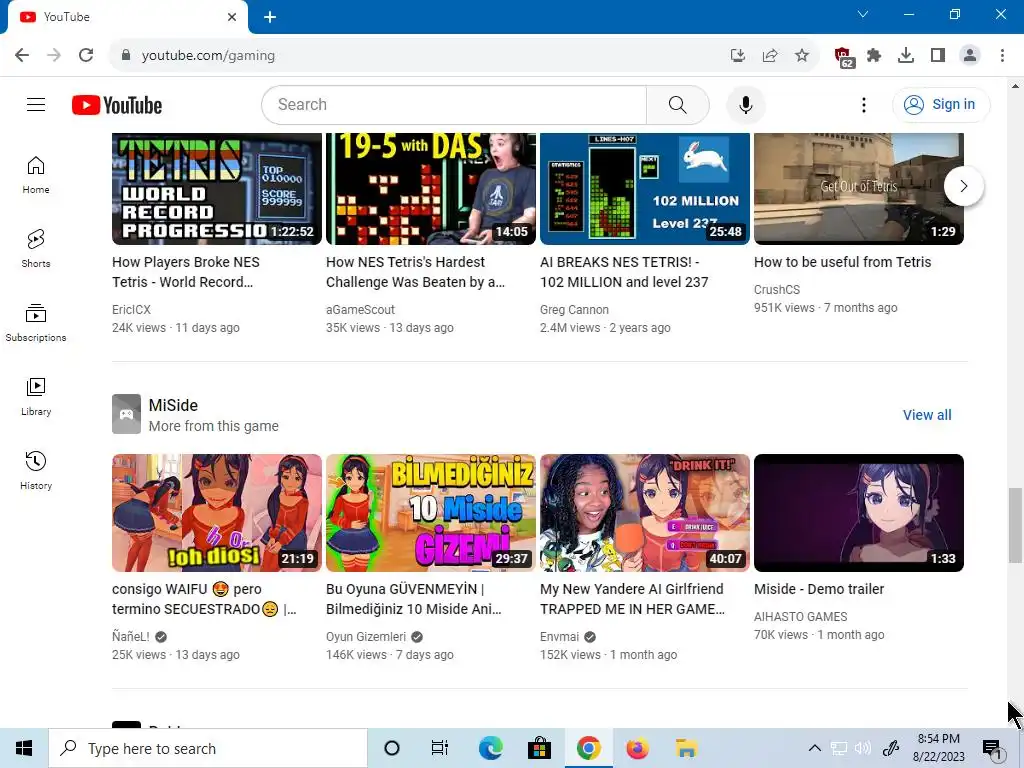Open AI Breaks NES Tetris thumbnail
Screen dimensions: 1024x768
click(x=645, y=189)
